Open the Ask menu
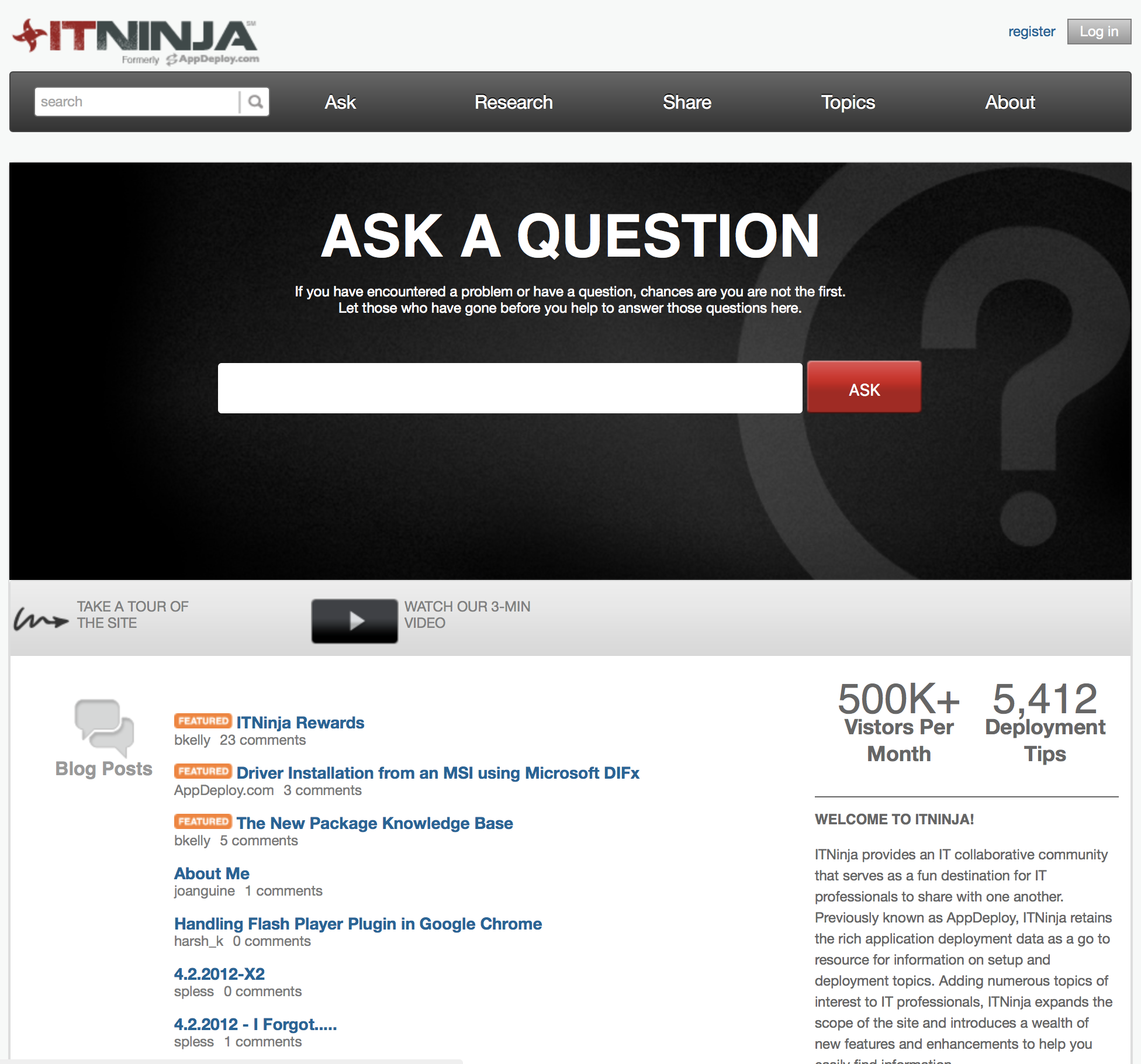The width and height of the screenshot is (1141, 1064). [x=340, y=102]
